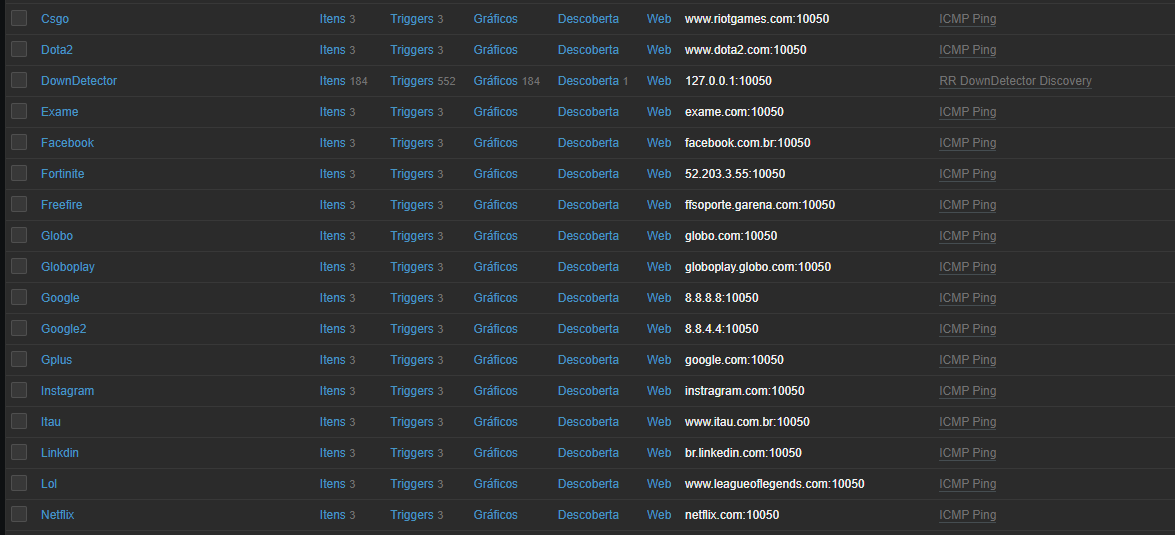
Task: Check the box next to Facebook
Action: [x=19, y=142]
